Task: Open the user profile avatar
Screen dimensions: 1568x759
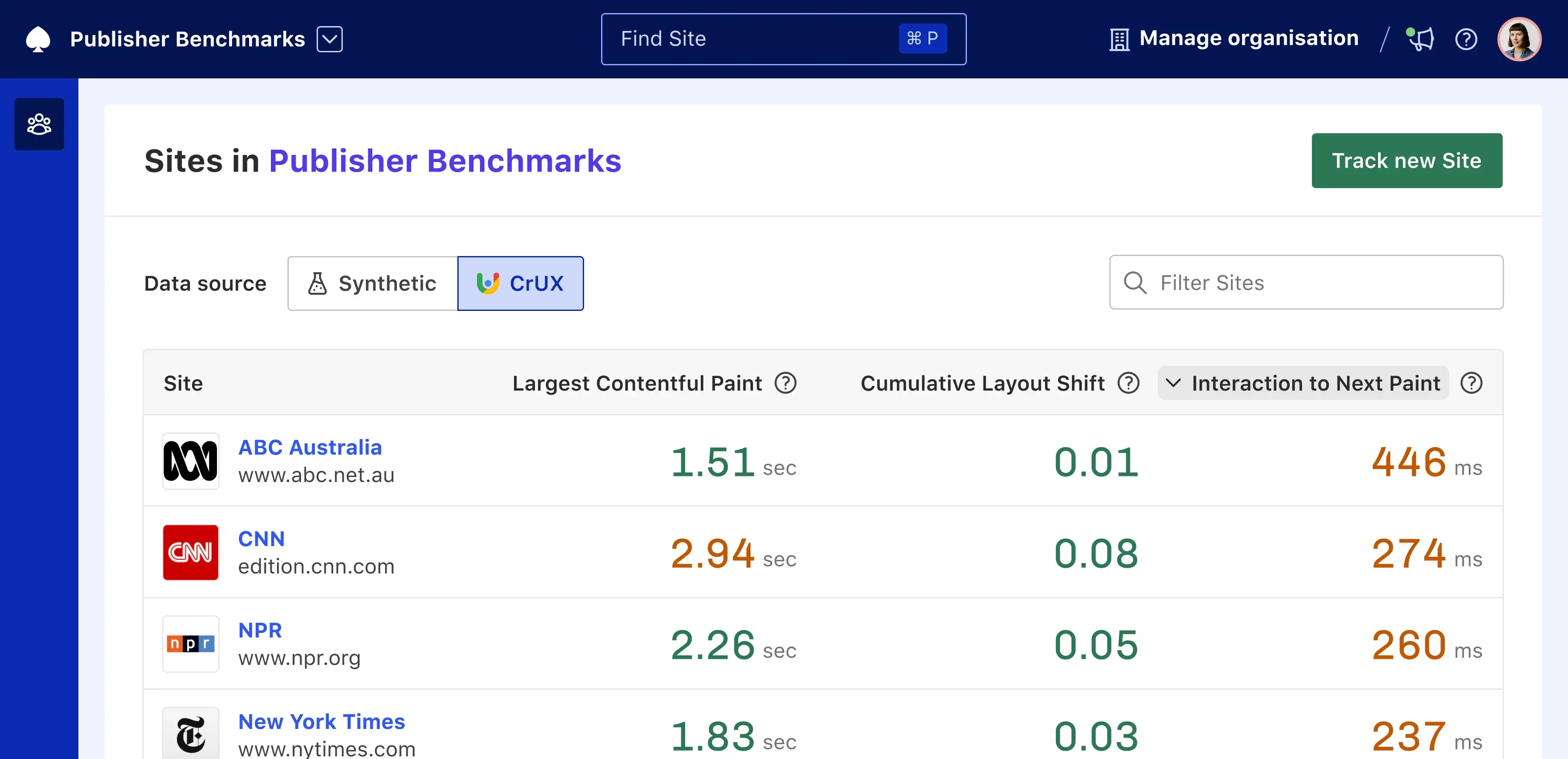Action: pos(1519,39)
